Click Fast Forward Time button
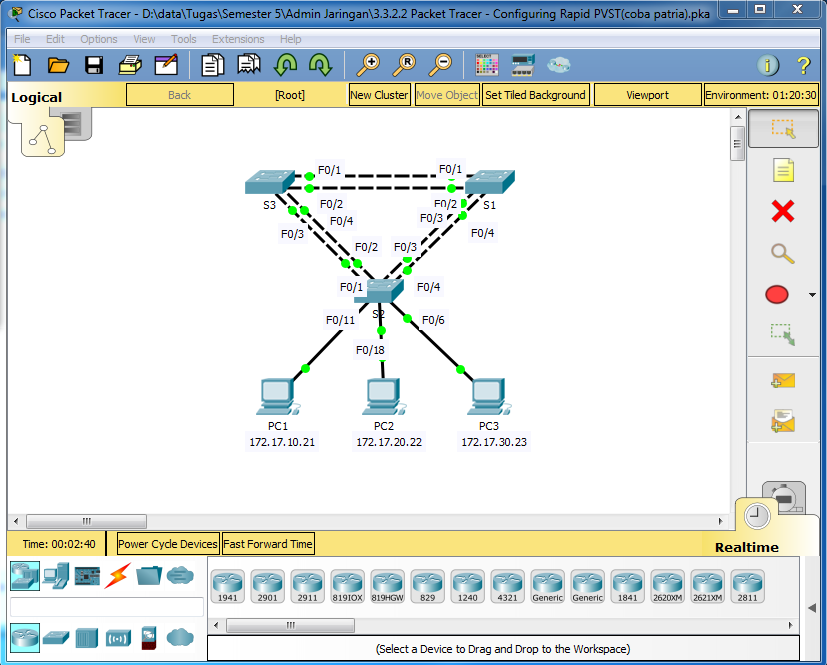827x665 pixels. [268, 544]
